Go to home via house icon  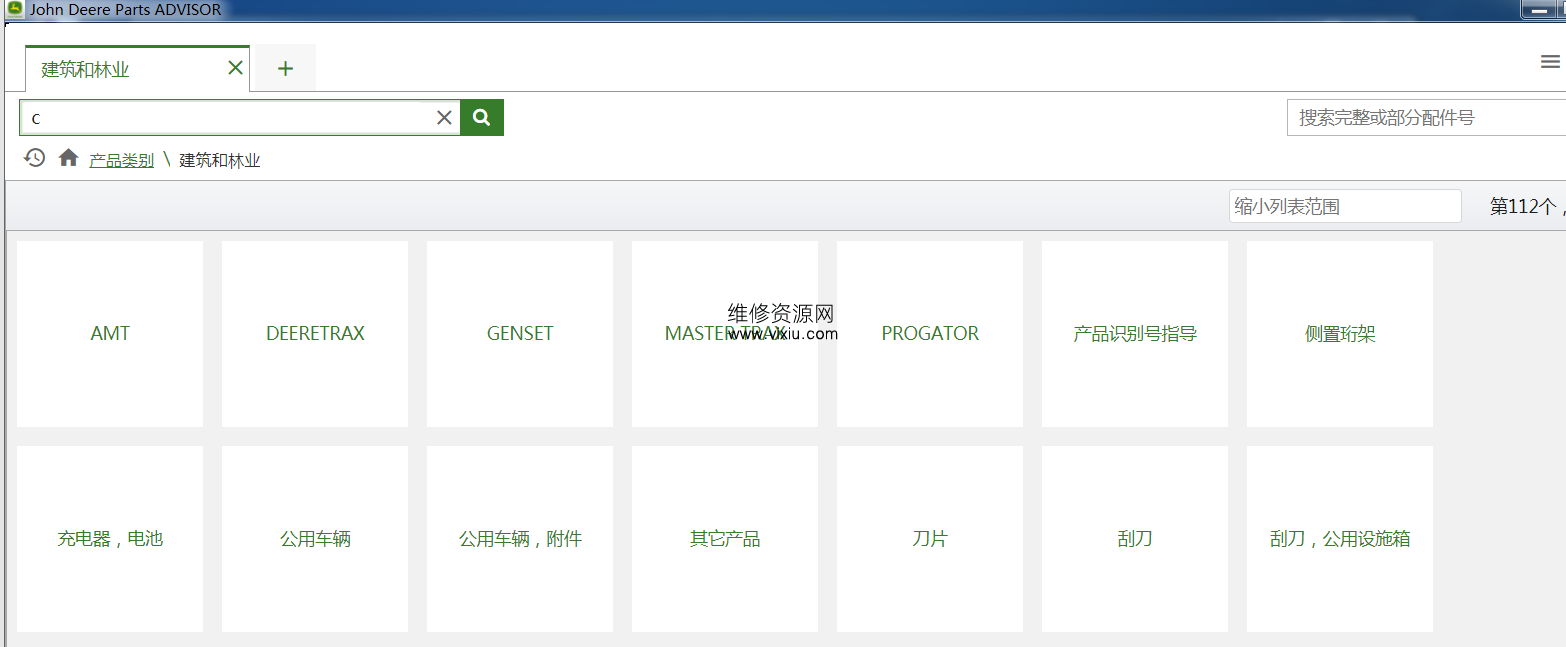tap(68, 158)
